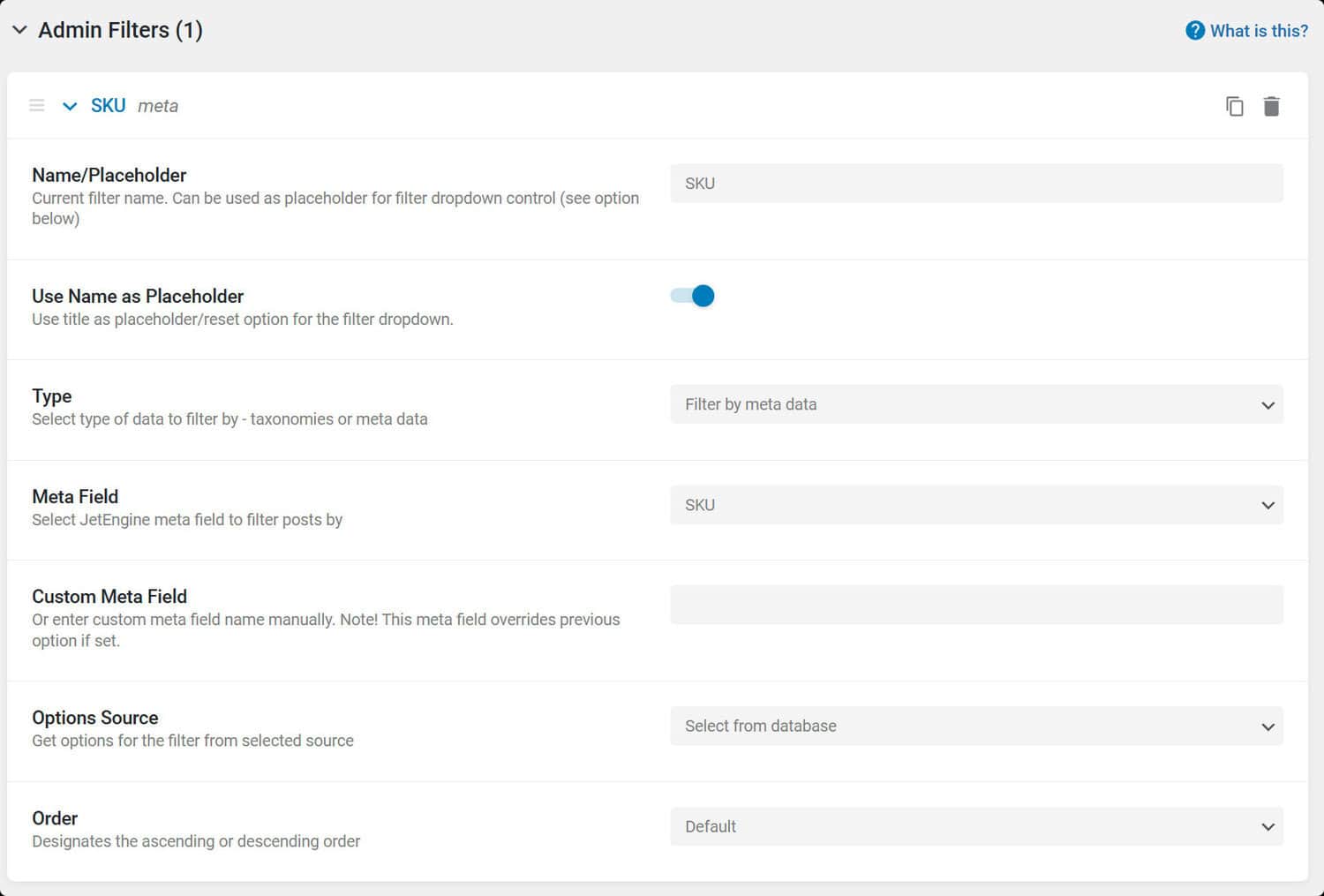Image resolution: width=1324 pixels, height=896 pixels.
Task: Click the Name/Placeholder label
Action: pos(109,175)
